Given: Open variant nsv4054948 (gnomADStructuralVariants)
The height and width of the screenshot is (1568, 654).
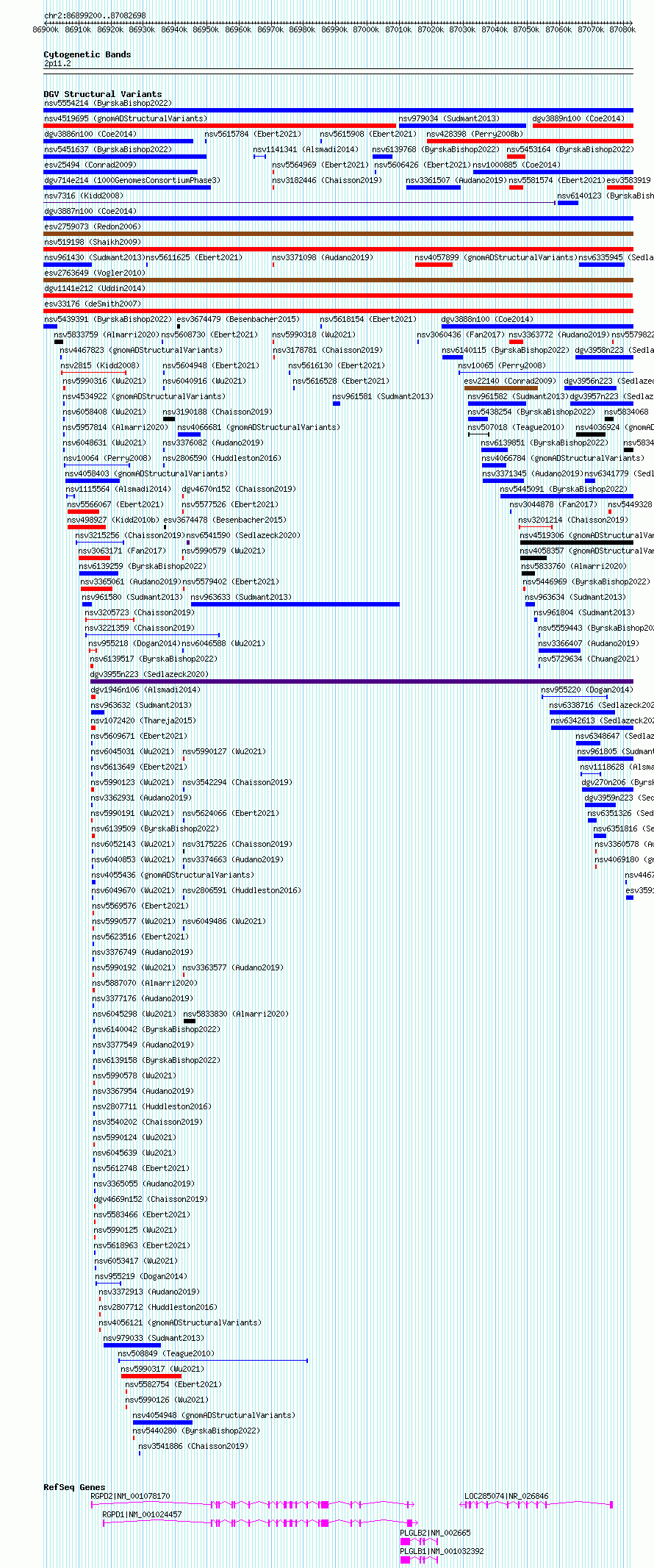Looking at the screenshot, I should pos(162,1422).
